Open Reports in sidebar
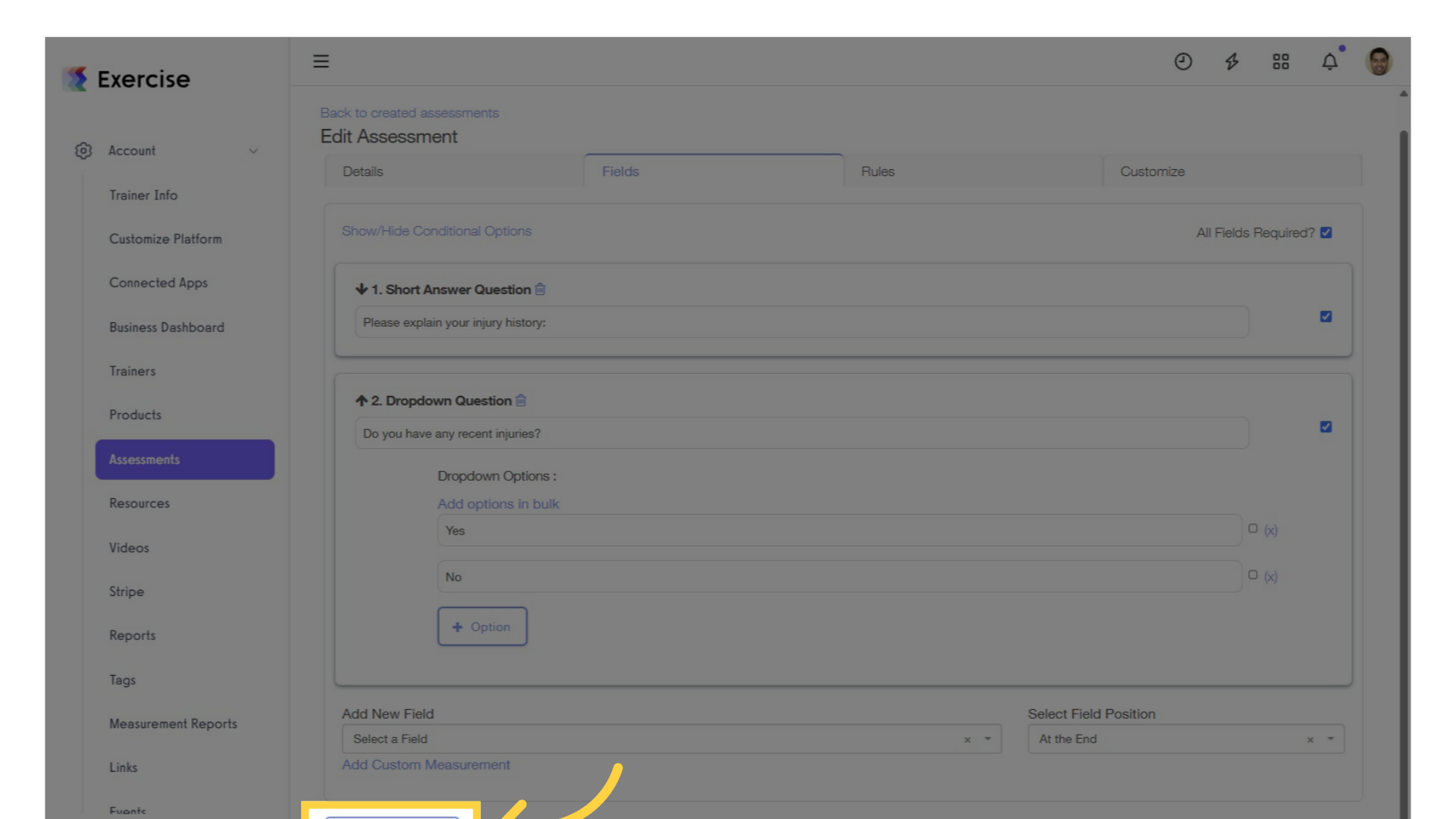 coord(133,635)
